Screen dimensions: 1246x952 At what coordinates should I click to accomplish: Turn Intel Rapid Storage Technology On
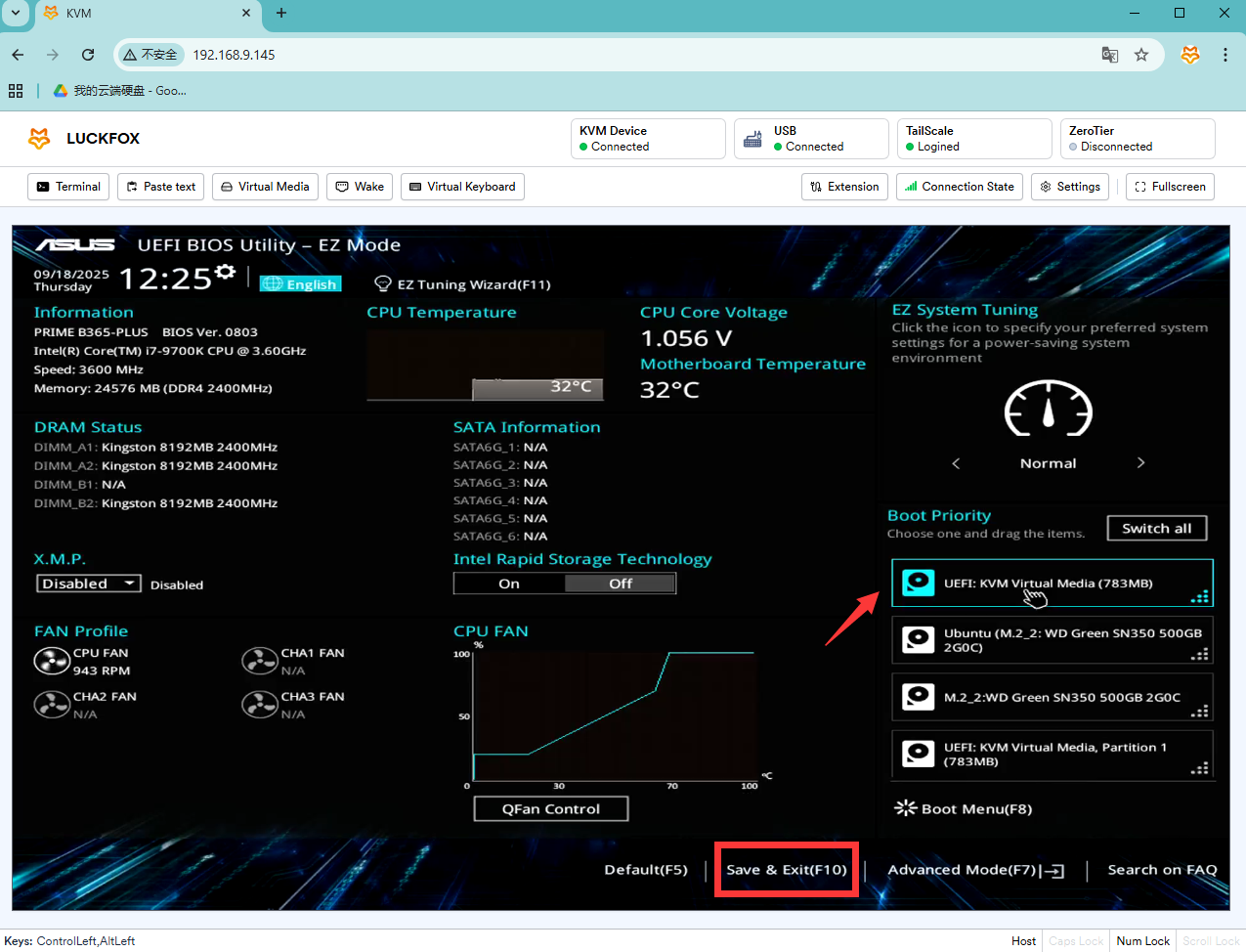pyautogui.click(x=509, y=584)
